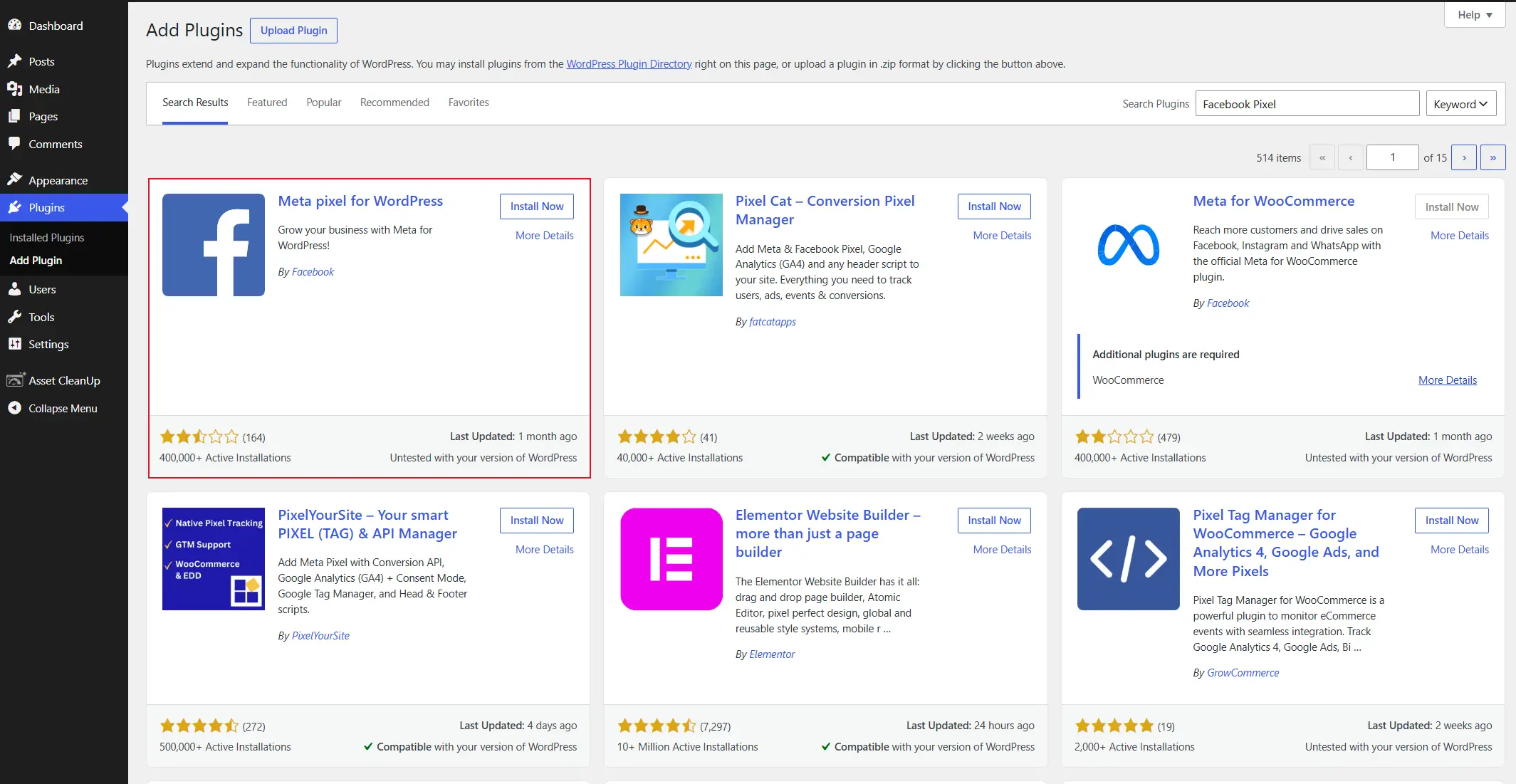Screen dimensions: 1516x784
Task: Open the Keyword search type dropdown
Action: [x=1461, y=104]
